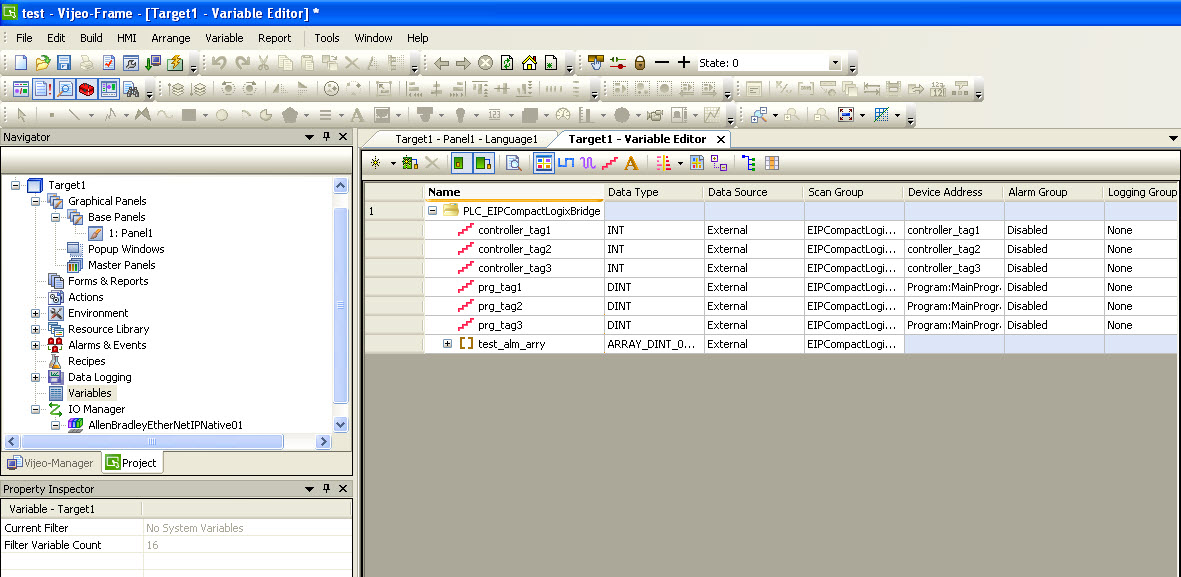Toggle the external variables filter button
Image resolution: width=1181 pixels, height=577 pixels.
(x=483, y=163)
